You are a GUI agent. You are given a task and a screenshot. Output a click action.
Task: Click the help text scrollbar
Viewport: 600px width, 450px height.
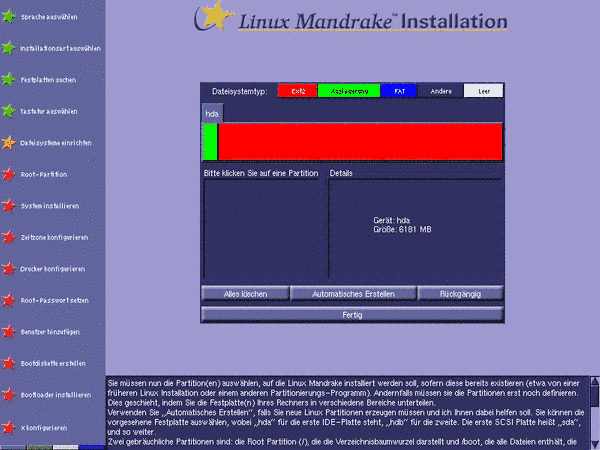pyautogui.click(x=594, y=410)
